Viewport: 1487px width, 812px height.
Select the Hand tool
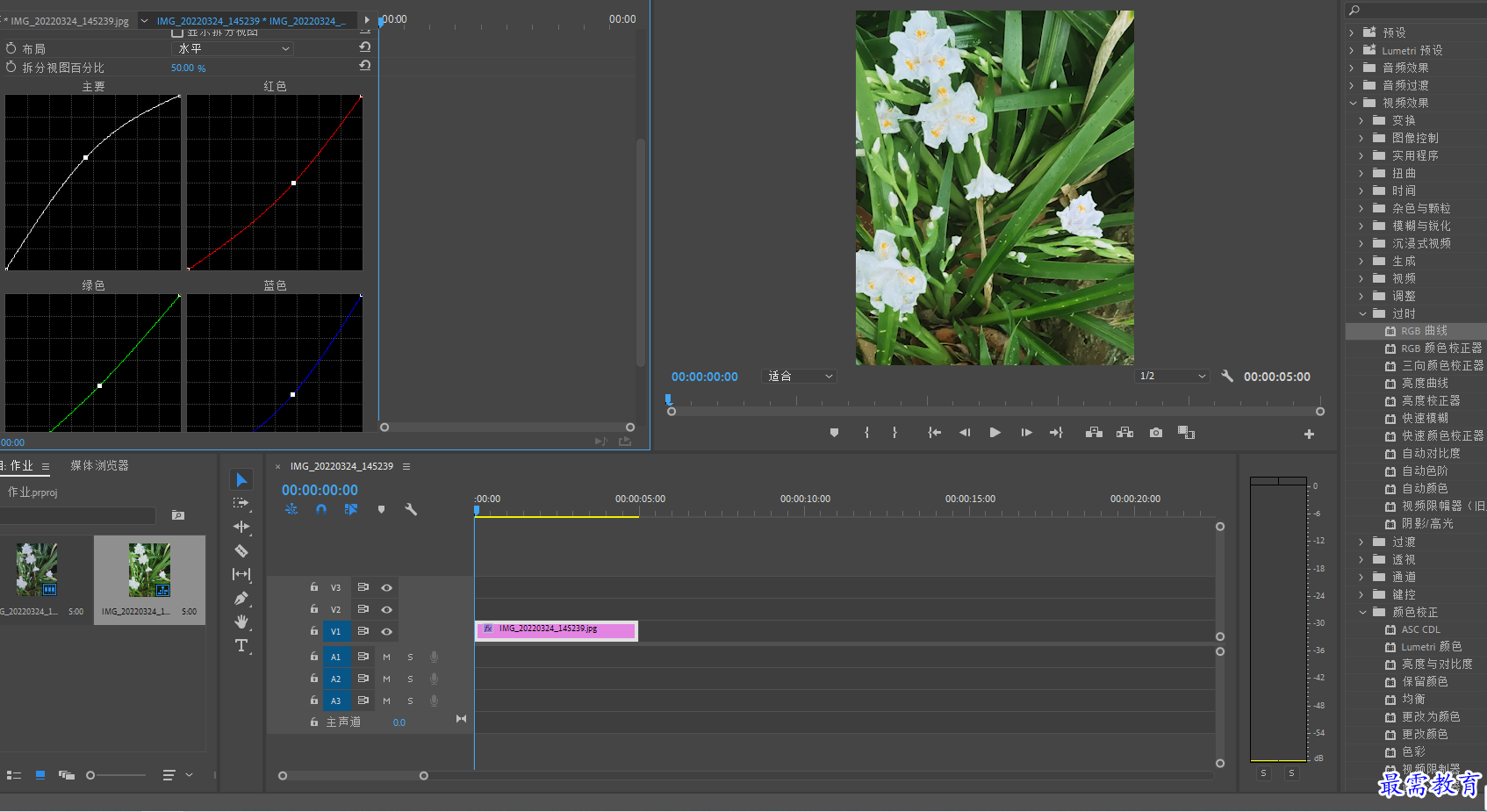pyautogui.click(x=241, y=622)
